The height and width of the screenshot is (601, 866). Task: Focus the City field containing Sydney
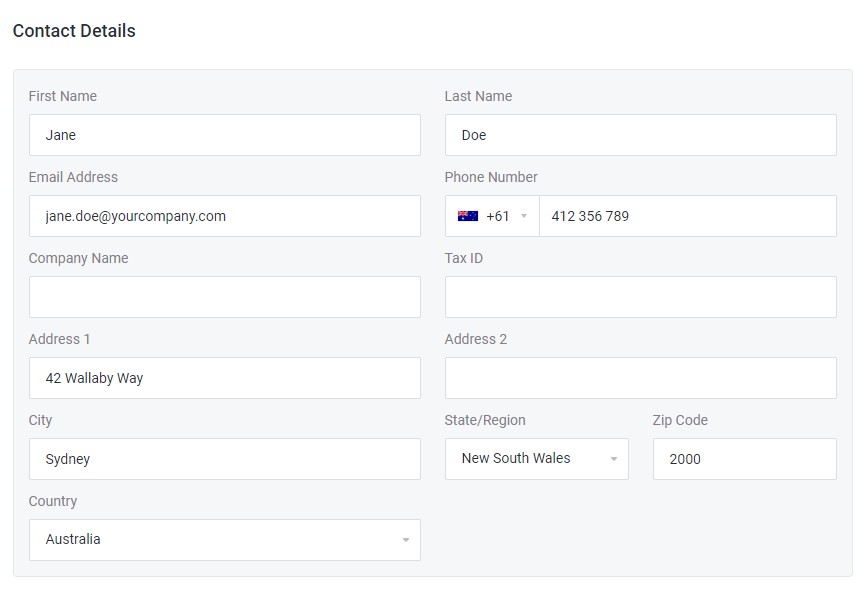[224, 459]
